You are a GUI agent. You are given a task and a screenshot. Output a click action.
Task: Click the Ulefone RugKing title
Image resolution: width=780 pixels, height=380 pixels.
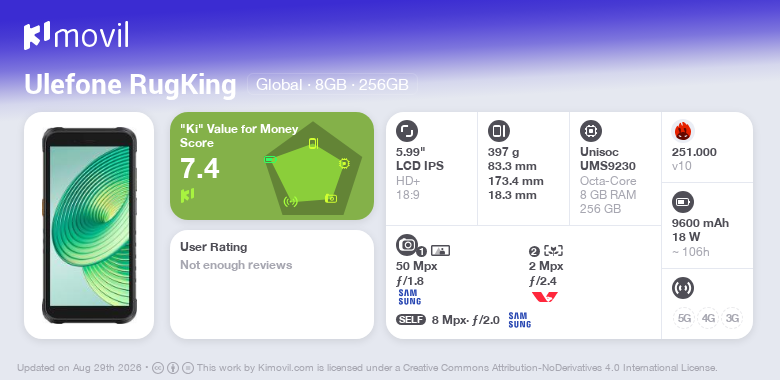(x=130, y=85)
